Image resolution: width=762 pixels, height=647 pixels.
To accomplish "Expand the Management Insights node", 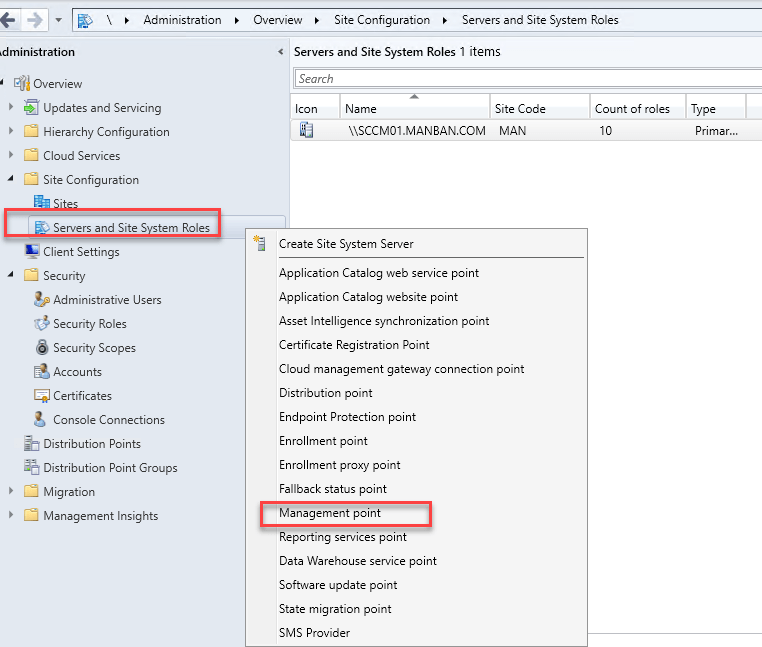I will (11, 515).
